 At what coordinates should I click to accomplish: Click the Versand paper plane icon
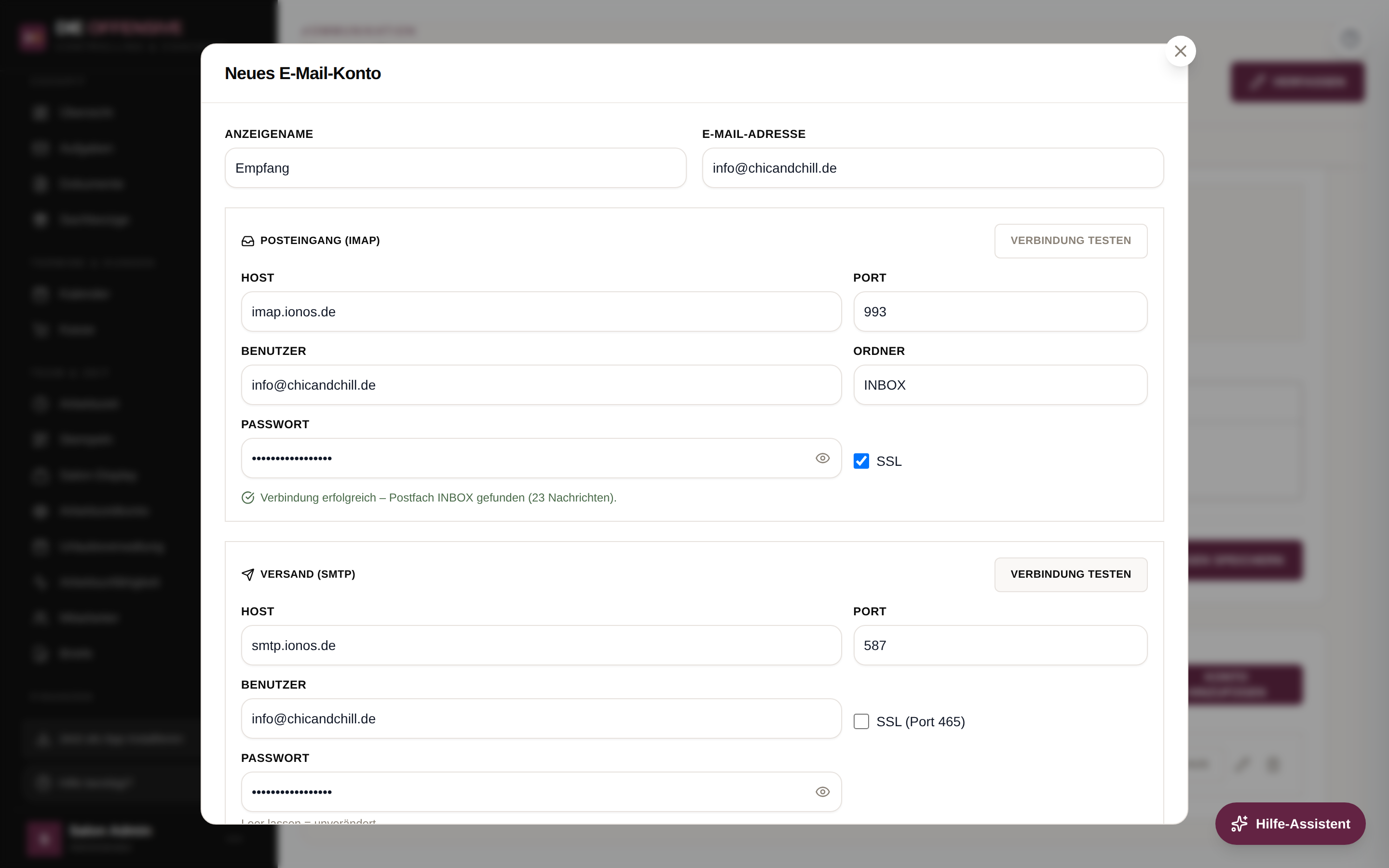click(x=248, y=575)
